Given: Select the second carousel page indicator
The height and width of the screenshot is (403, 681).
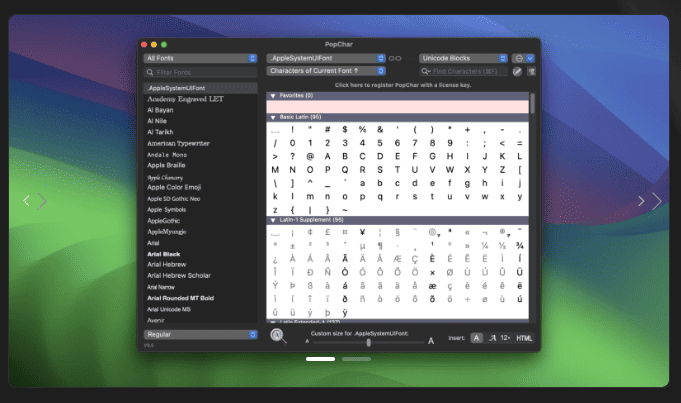Looking at the screenshot, I should (x=356, y=359).
